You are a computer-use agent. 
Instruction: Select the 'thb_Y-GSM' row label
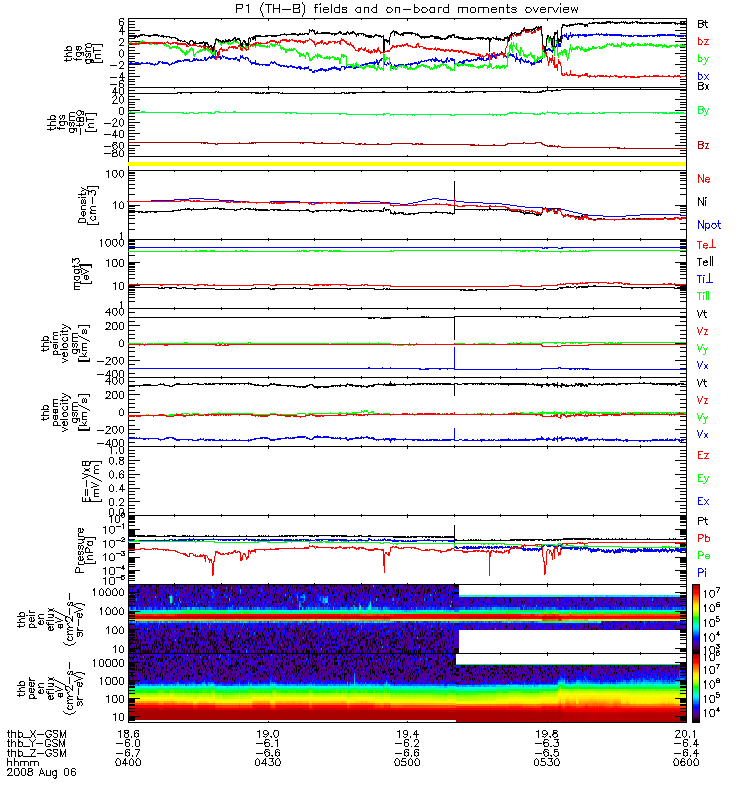coord(36,744)
